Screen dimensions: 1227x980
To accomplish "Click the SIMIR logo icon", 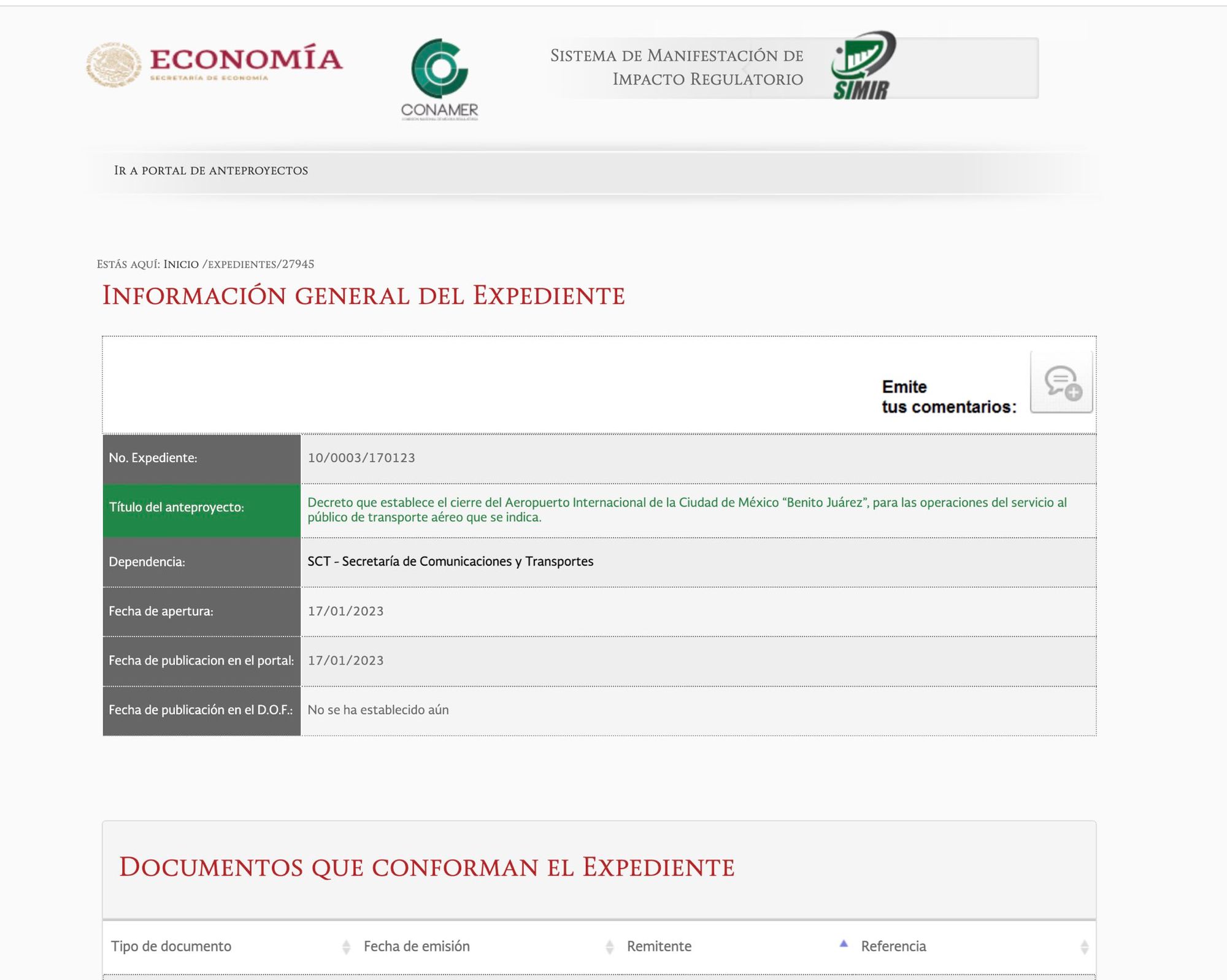I will point(863,66).
